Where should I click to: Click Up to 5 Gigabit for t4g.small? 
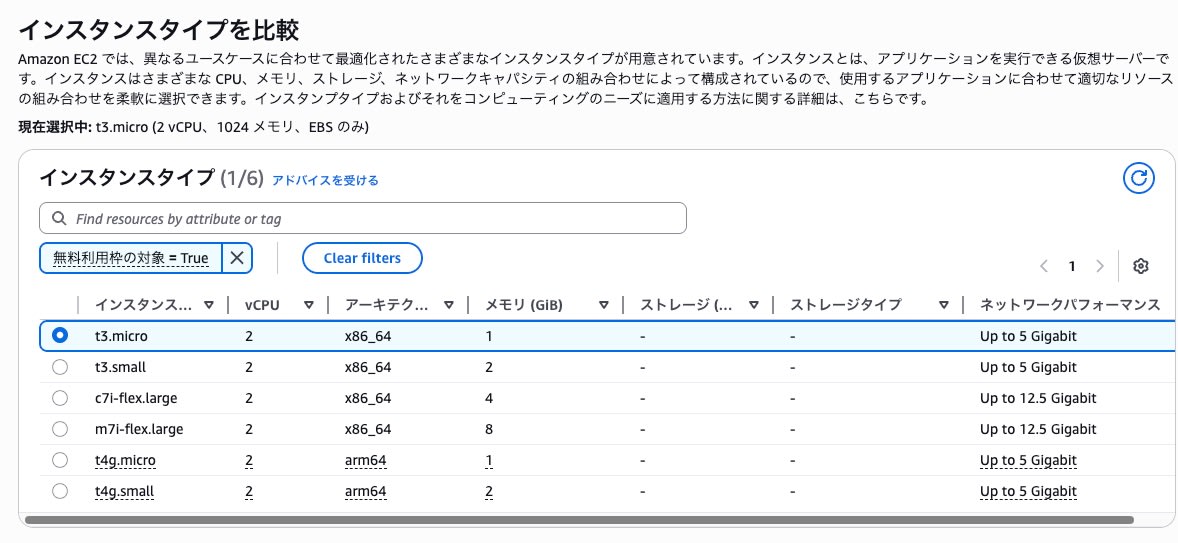coord(1028,492)
